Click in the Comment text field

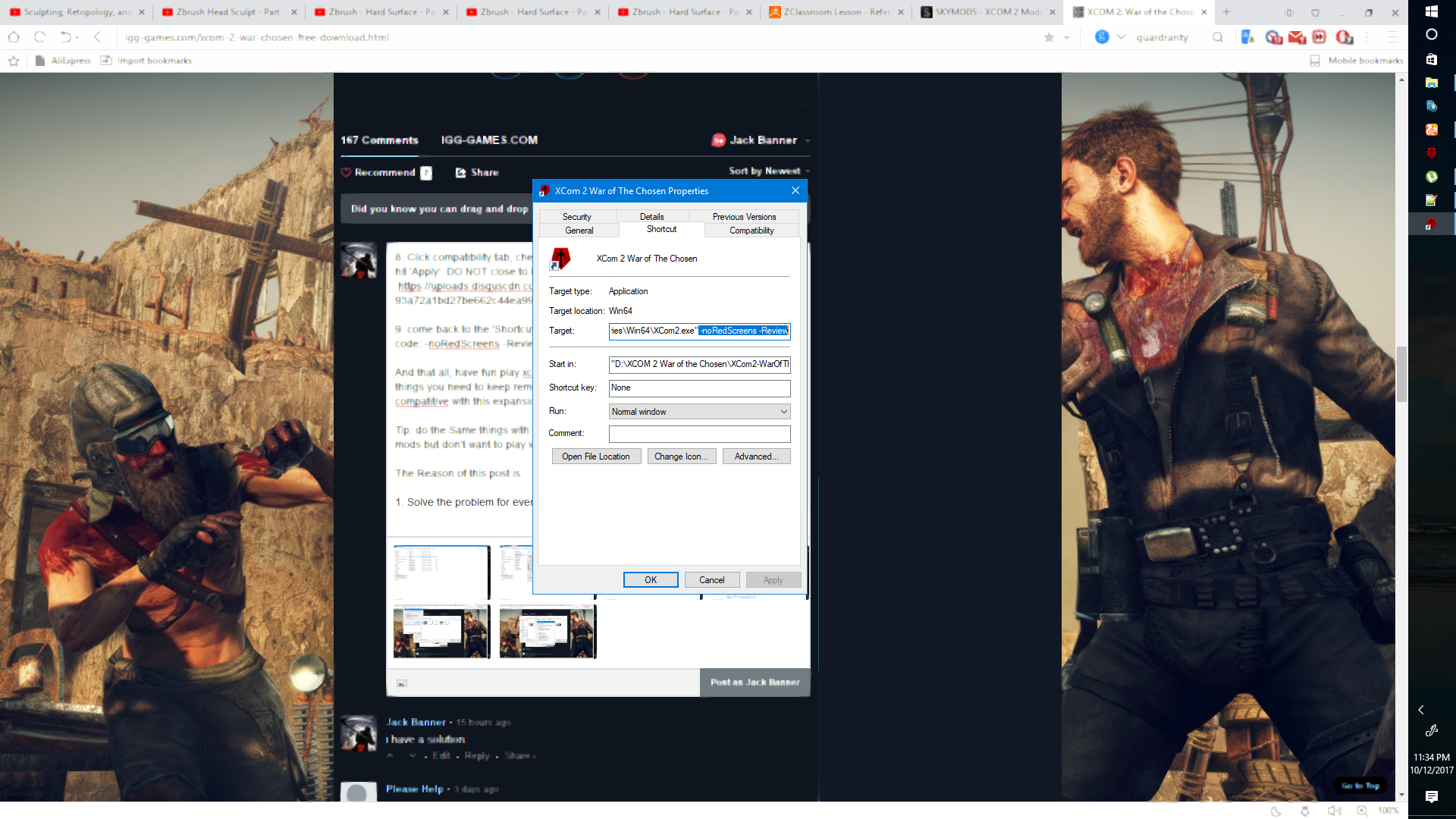(x=699, y=434)
